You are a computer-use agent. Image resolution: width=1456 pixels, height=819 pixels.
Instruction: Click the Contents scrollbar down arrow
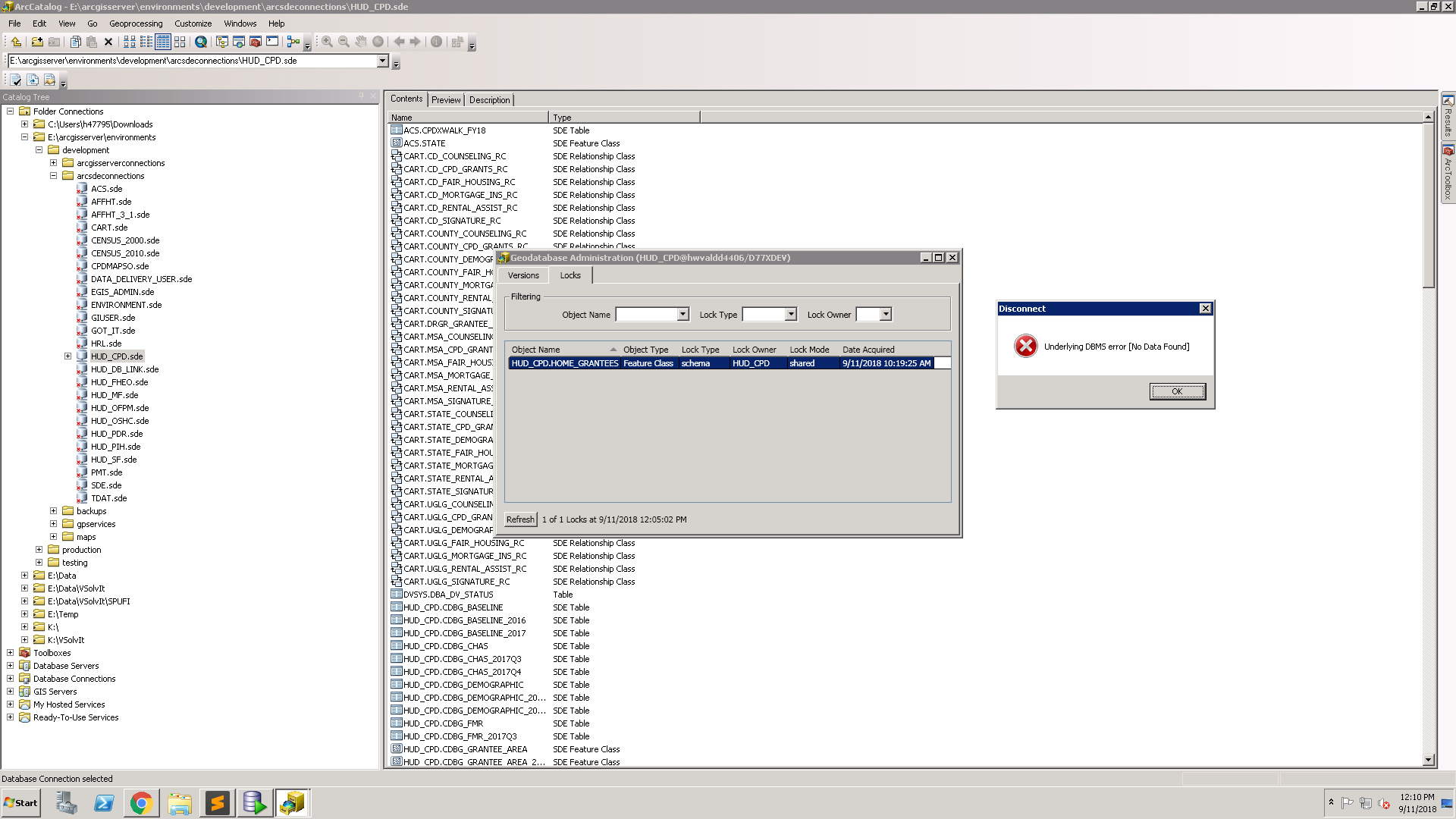(x=1428, y=760)
